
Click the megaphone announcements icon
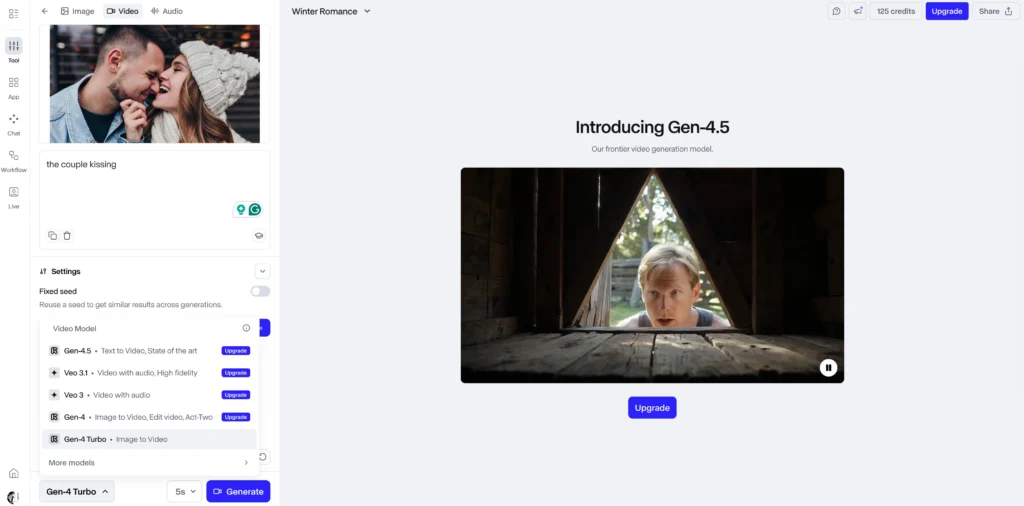857,11
